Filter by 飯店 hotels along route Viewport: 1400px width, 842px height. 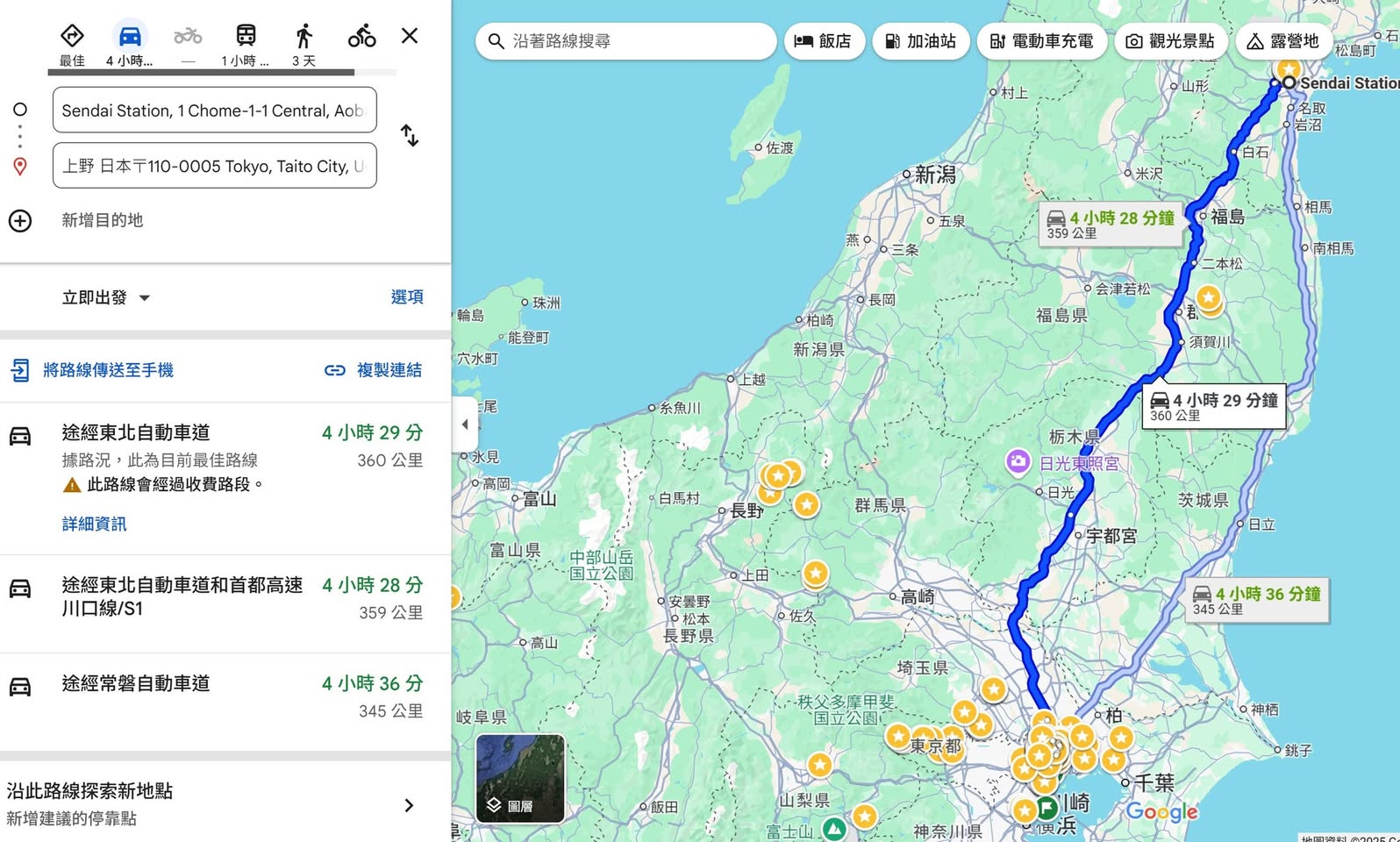[824, 41]
